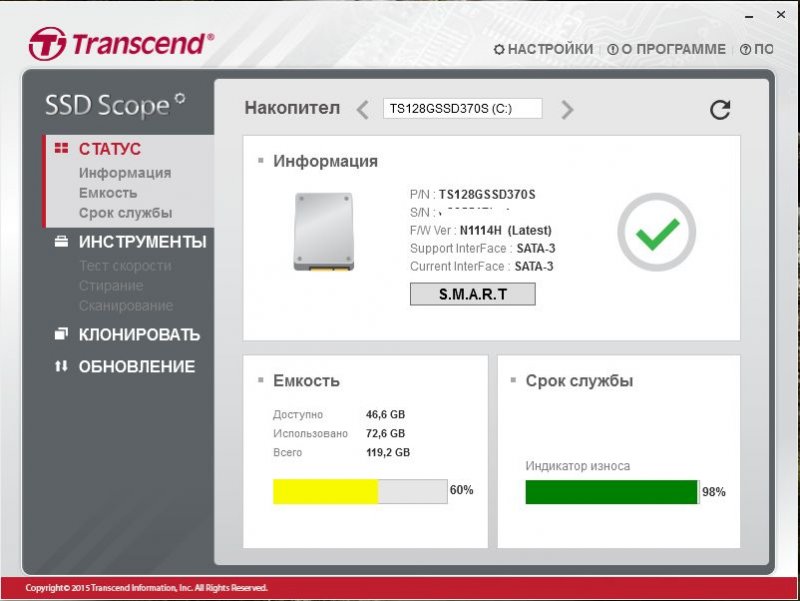This screenshot has height=601, width=800.
Task: Click the right arrow to switch drive
Action: pos(567,107)
